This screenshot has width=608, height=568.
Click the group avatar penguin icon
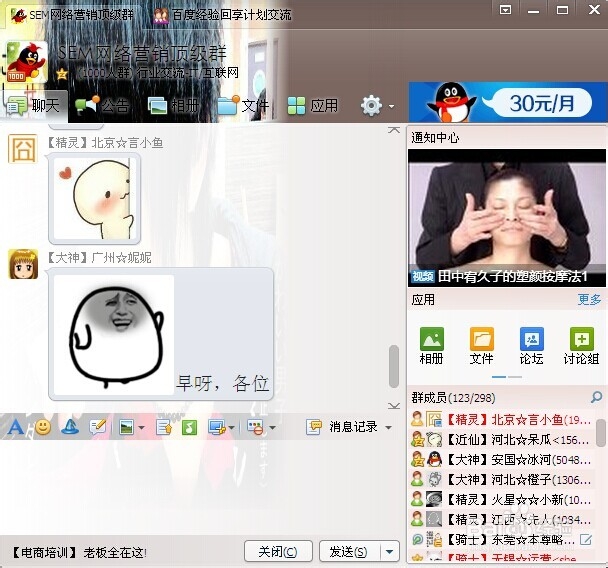click(26, 62)
